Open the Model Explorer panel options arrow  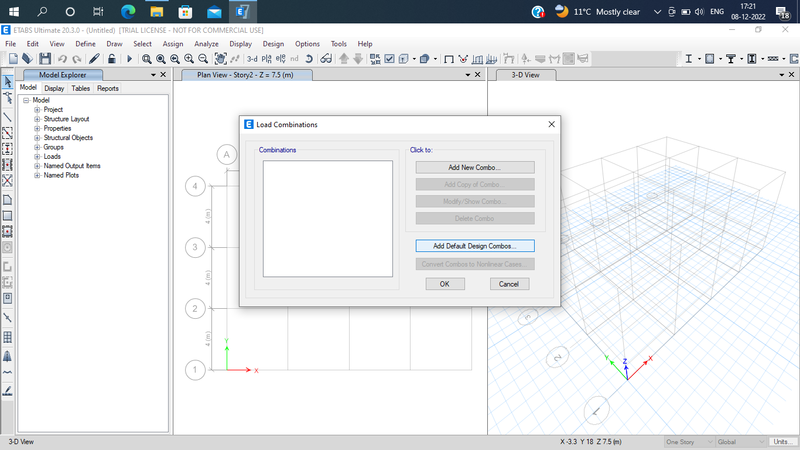153,75
